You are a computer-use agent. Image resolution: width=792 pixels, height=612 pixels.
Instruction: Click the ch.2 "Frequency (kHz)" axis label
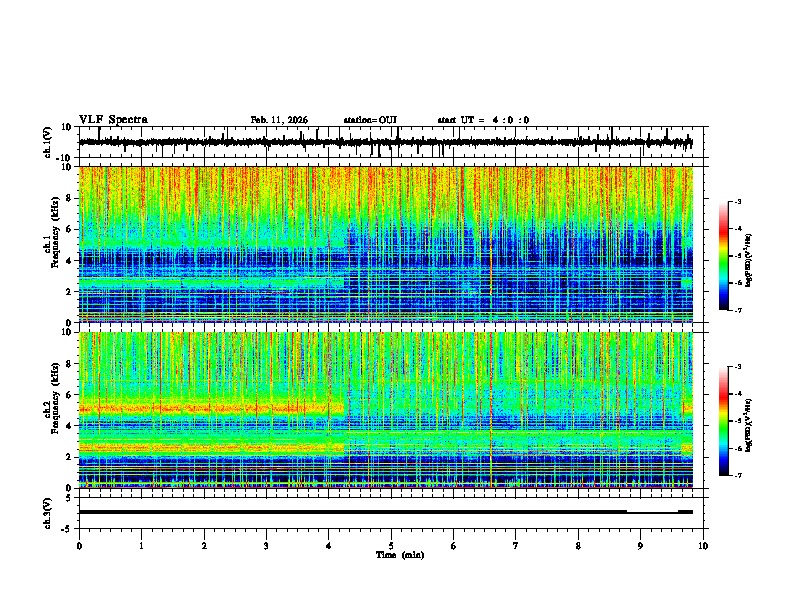click(56, 398)
